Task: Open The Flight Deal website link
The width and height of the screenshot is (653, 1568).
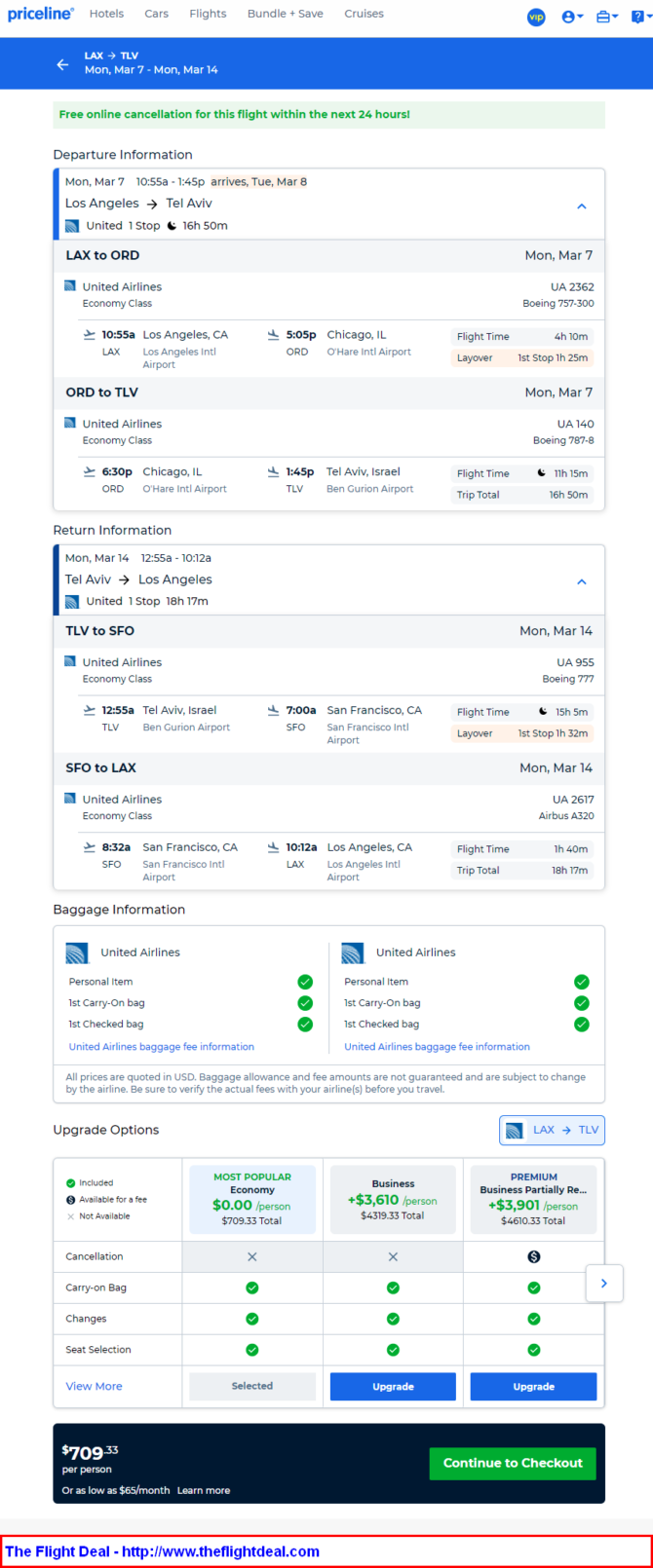Action: 163,1551
